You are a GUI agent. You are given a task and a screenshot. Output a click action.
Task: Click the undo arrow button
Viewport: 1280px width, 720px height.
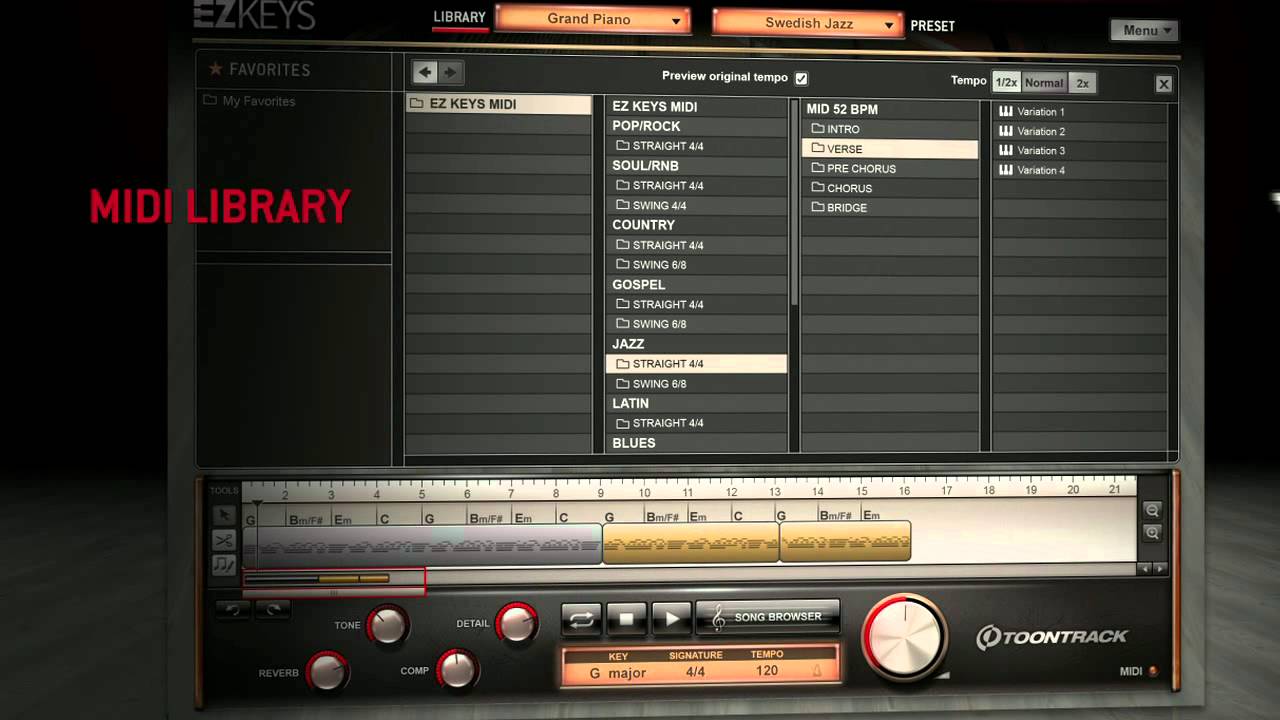click(x=233, y=608)
